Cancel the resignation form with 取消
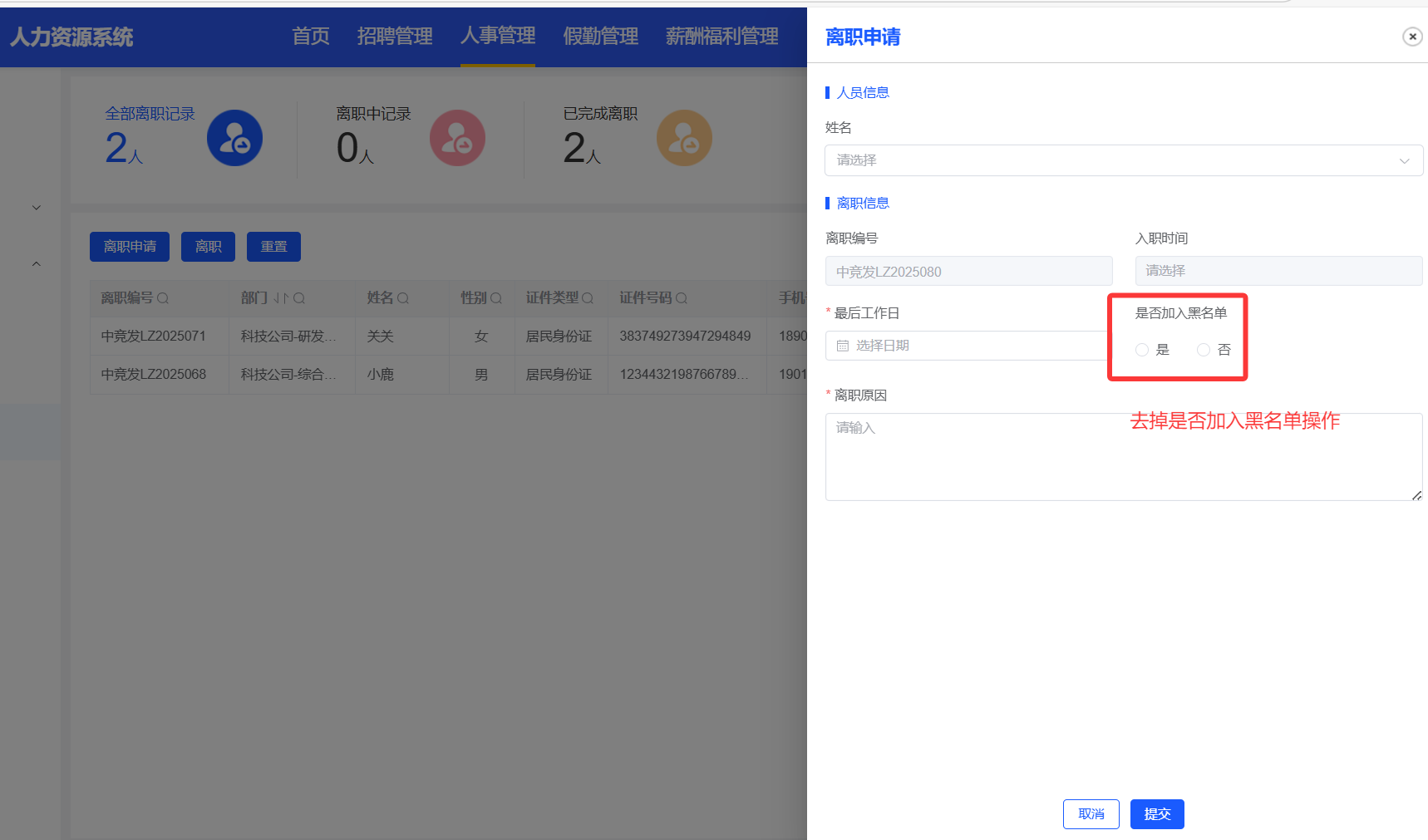 pyautogui.click(x=1091, y=814)
